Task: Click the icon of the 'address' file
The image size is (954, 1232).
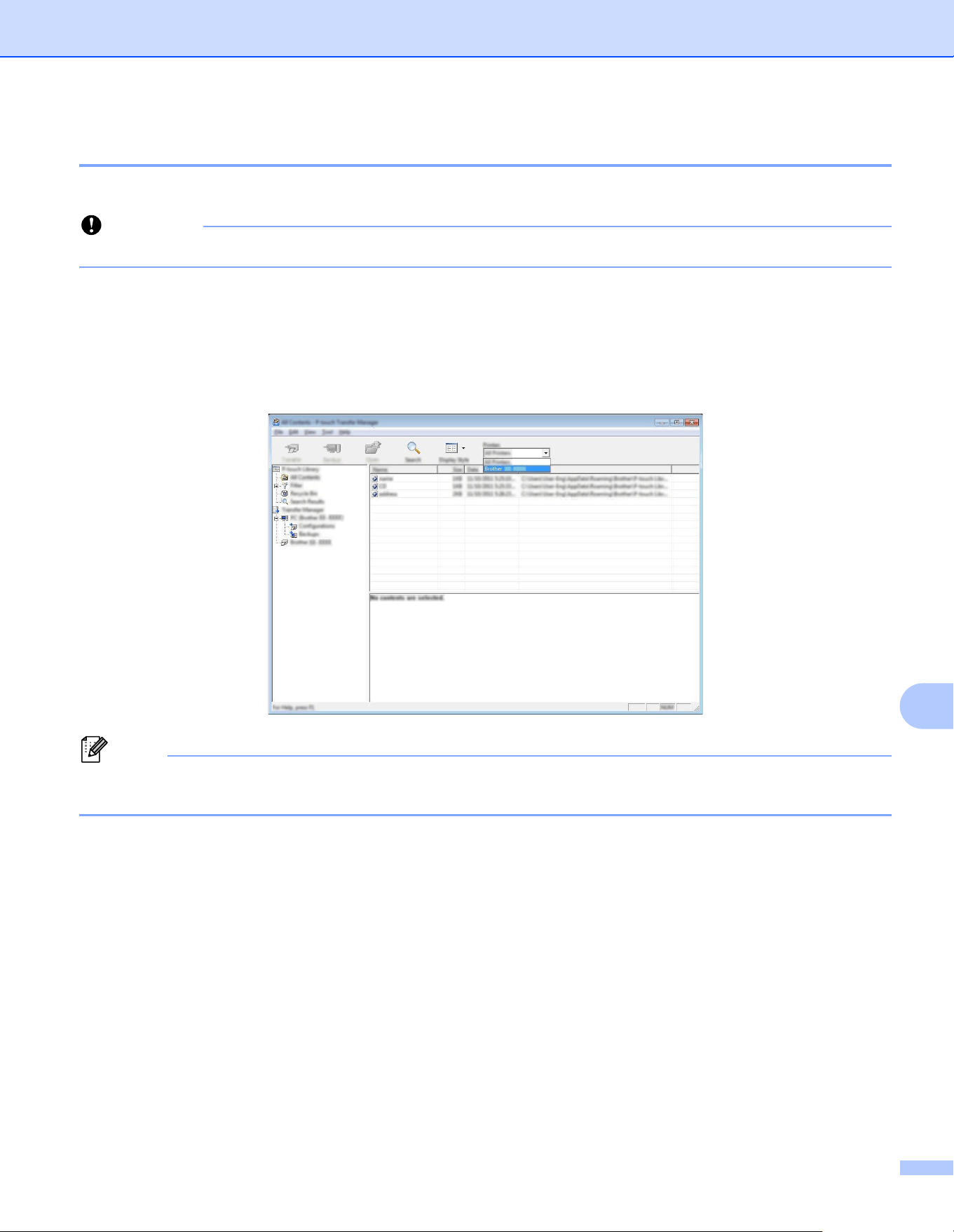Action: [x=375, y=494]
